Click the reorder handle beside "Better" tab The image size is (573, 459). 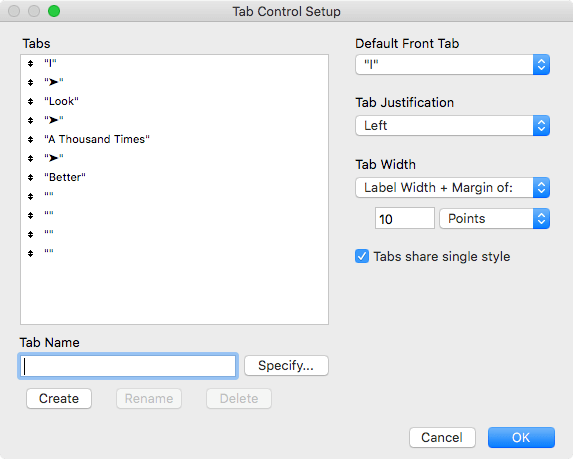coord(30,177)
